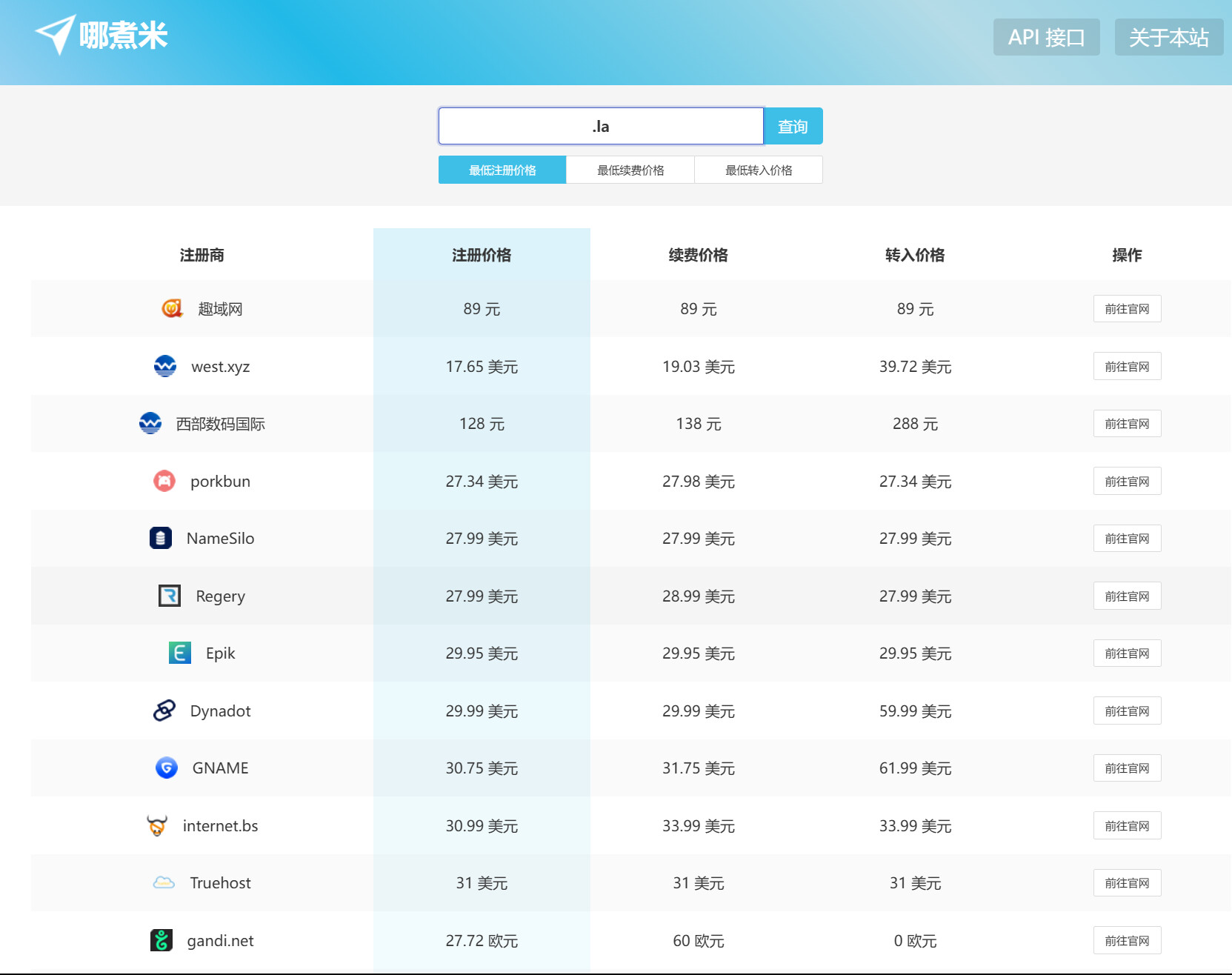Switch to the 最低转入价格 tab

(759, 170)
